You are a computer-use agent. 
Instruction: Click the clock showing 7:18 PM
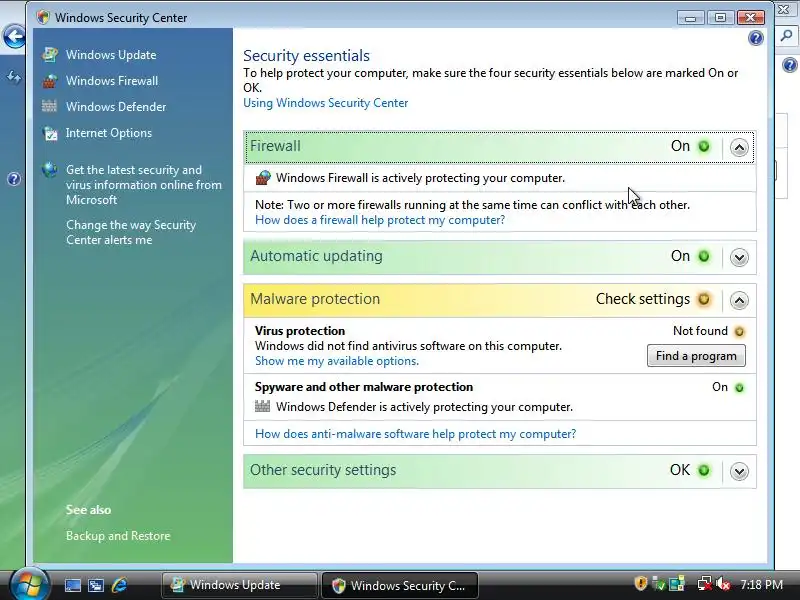pyautogui.click(x=761, y=584)
